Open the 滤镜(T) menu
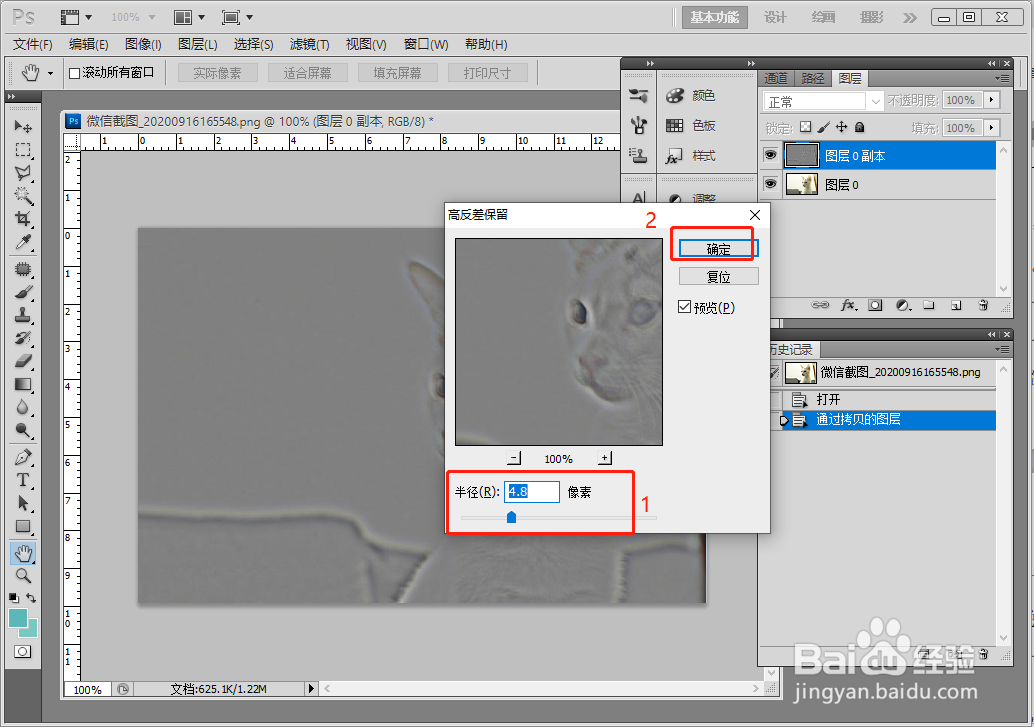The height and width of the screenshot is (727, 1034). coord(309,44)
